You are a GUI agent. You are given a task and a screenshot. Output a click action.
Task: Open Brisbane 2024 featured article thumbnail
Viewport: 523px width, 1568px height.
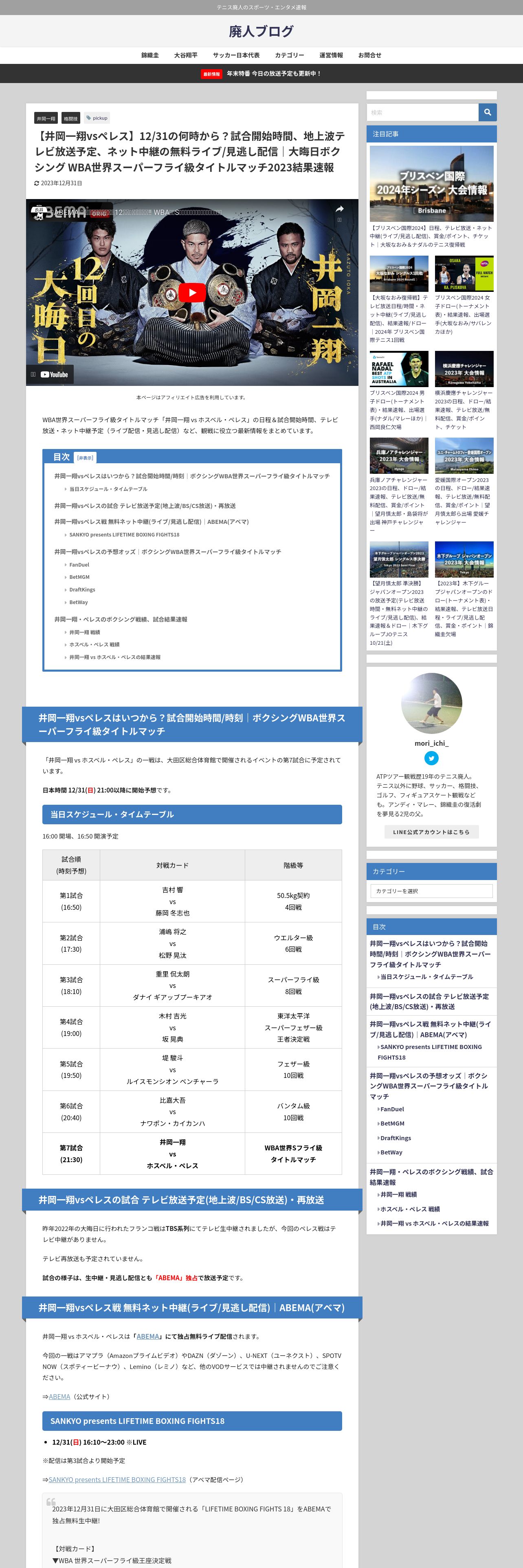pos(431,183)
